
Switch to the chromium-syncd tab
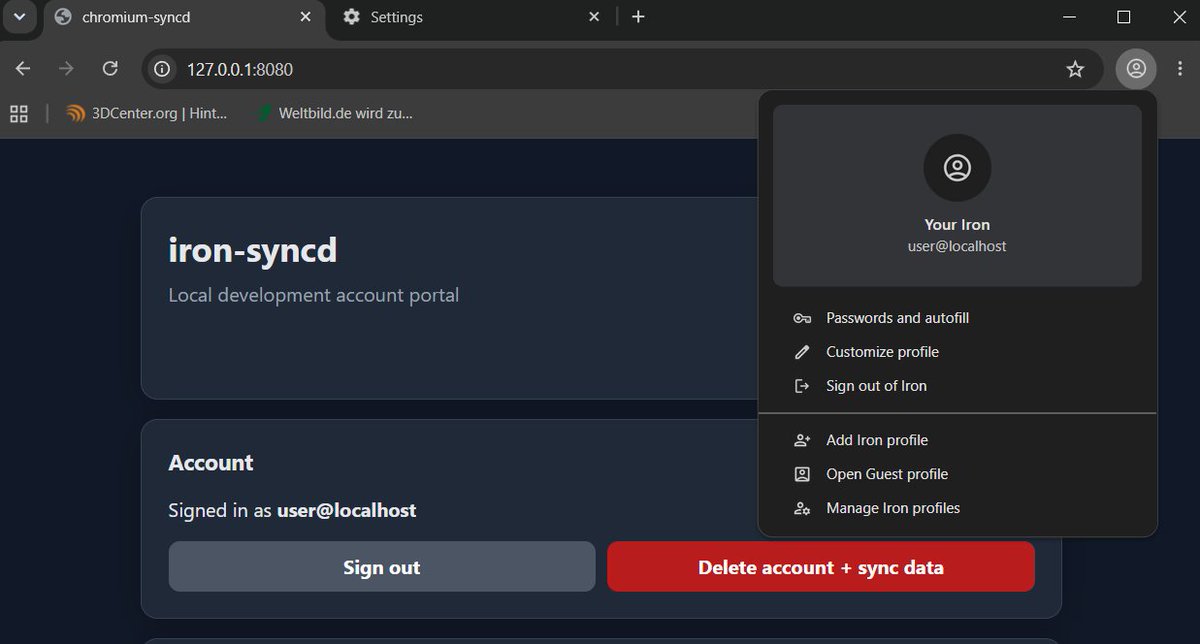[182, 17]
